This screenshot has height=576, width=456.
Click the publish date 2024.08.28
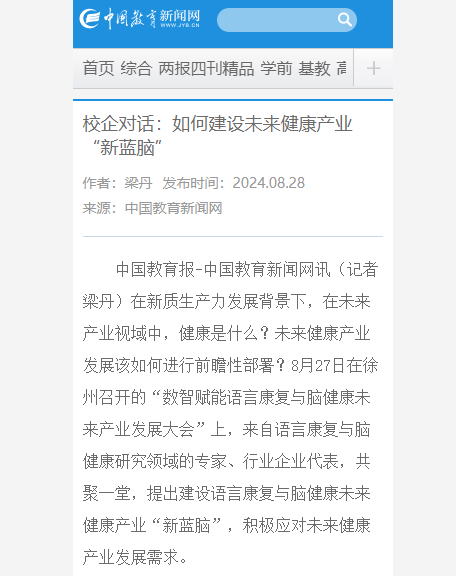click(269, 183)
